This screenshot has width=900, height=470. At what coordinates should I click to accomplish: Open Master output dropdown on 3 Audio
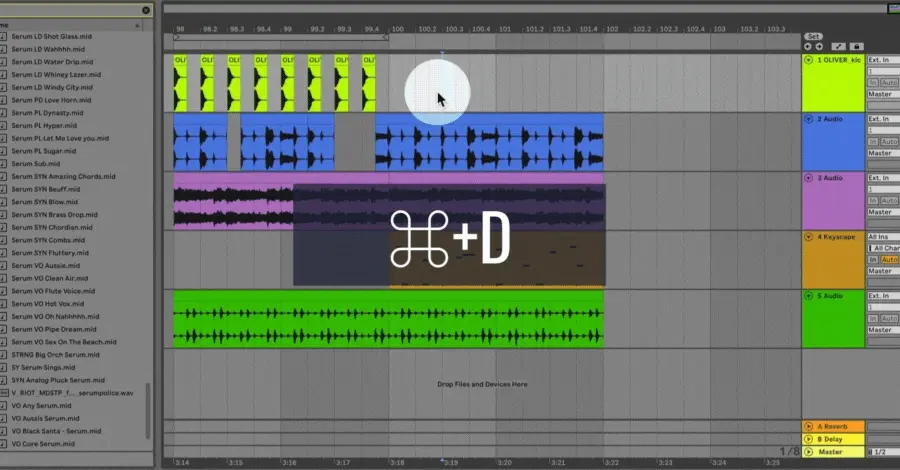[x=883, y=212]
